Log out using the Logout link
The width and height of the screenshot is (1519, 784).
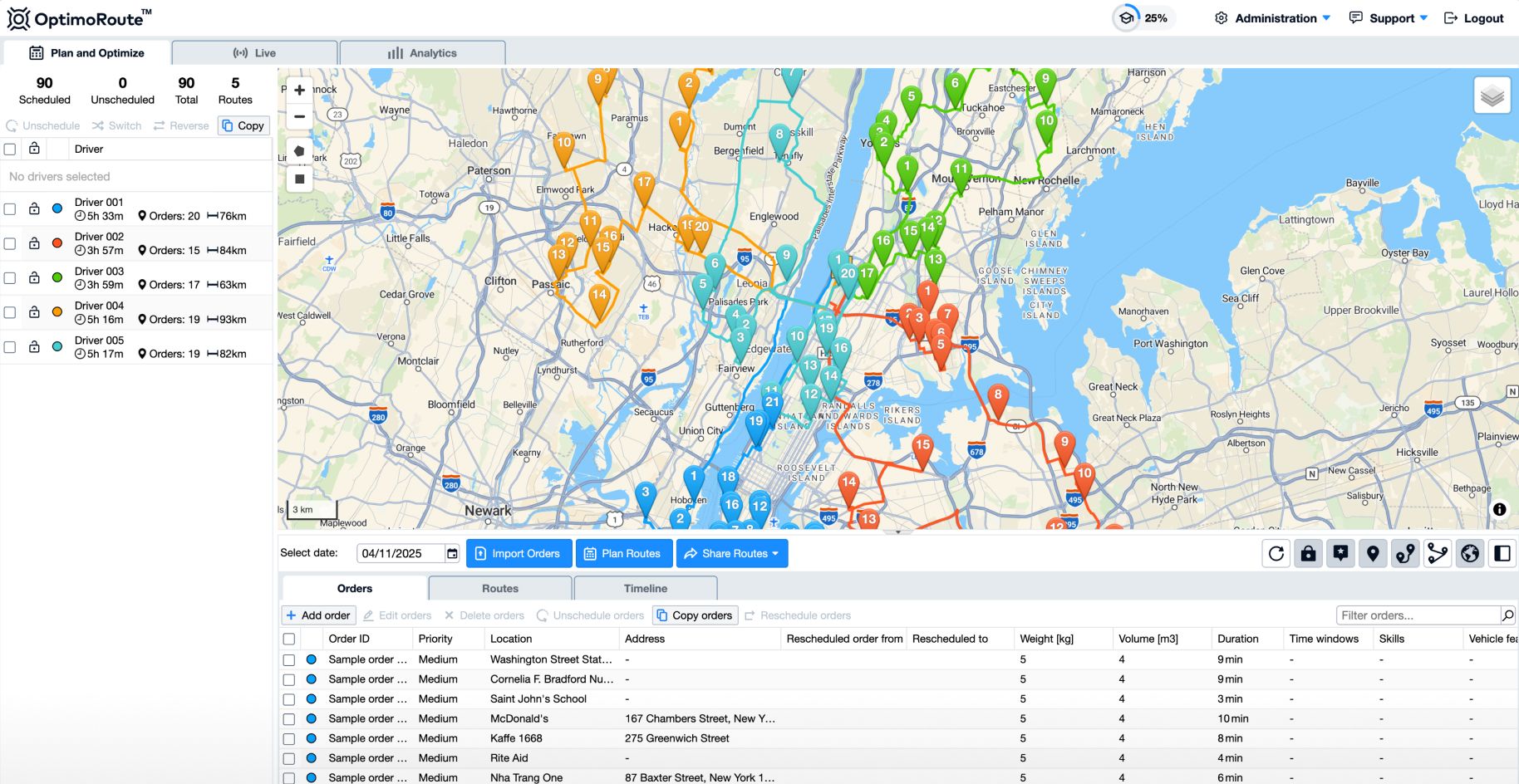click(x=1474, y=18)
